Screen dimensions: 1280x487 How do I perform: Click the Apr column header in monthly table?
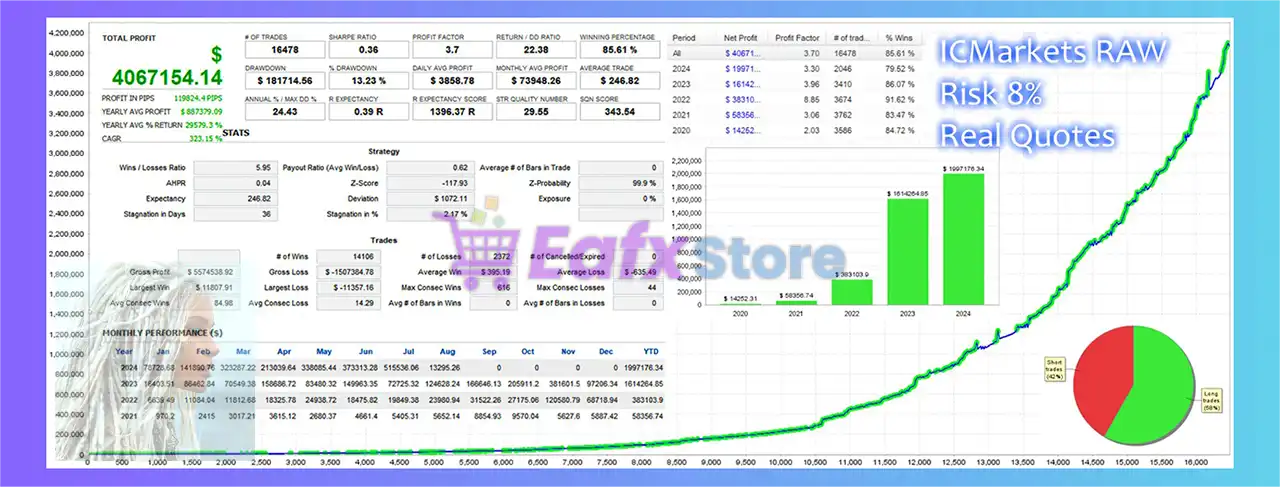click(282, 352)
